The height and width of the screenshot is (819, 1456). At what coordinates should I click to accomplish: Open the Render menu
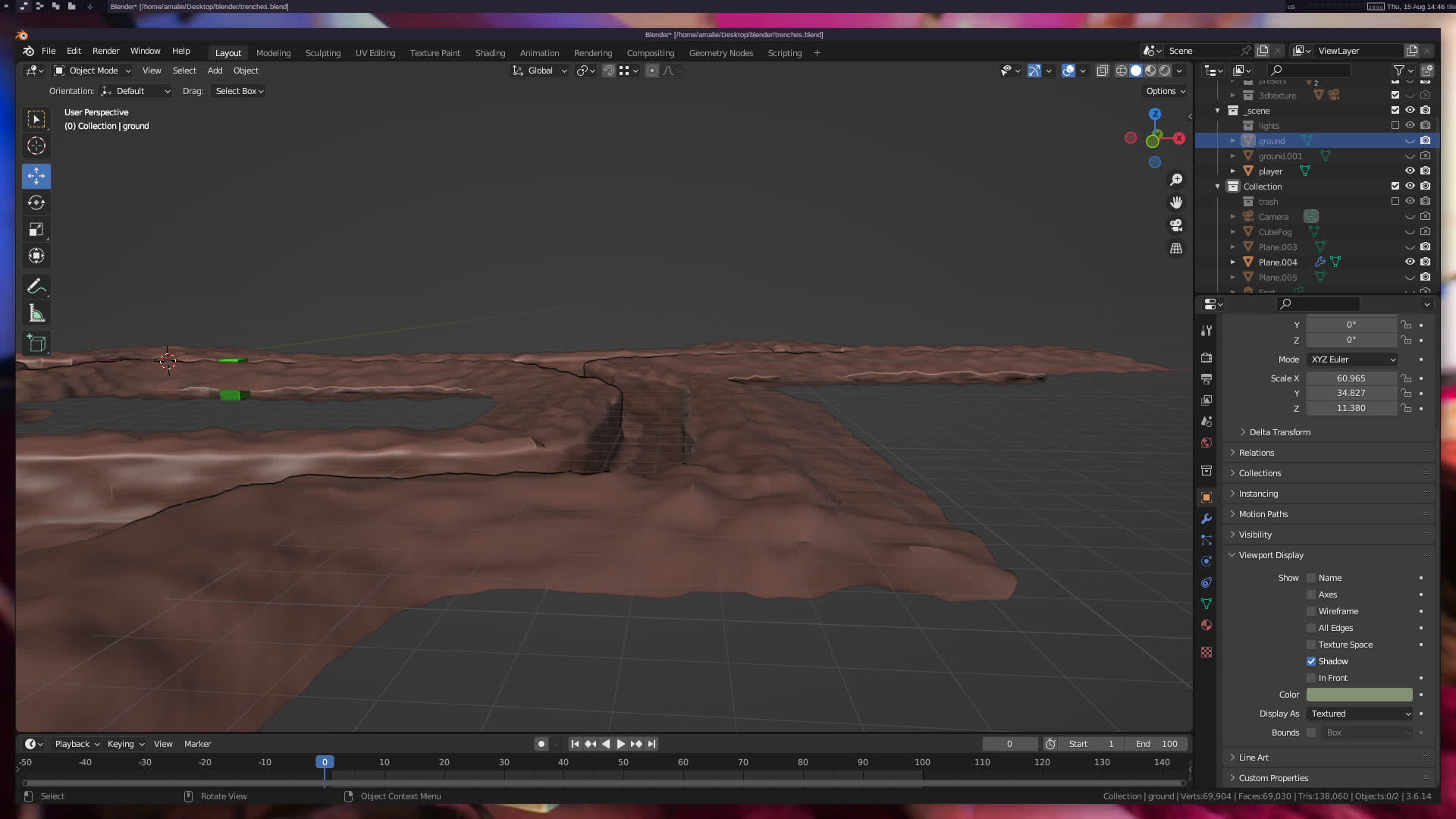coord(105,51)
